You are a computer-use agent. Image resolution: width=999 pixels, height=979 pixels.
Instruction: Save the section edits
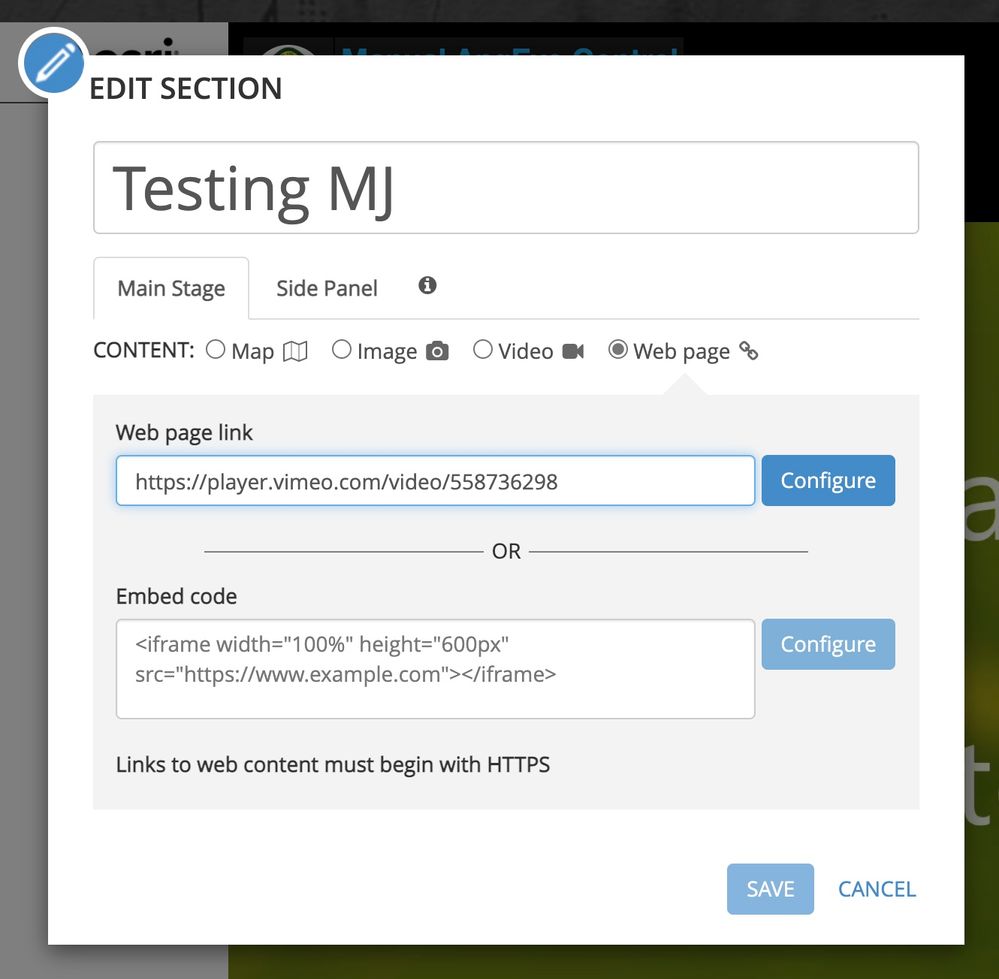[x=770, y=889]
